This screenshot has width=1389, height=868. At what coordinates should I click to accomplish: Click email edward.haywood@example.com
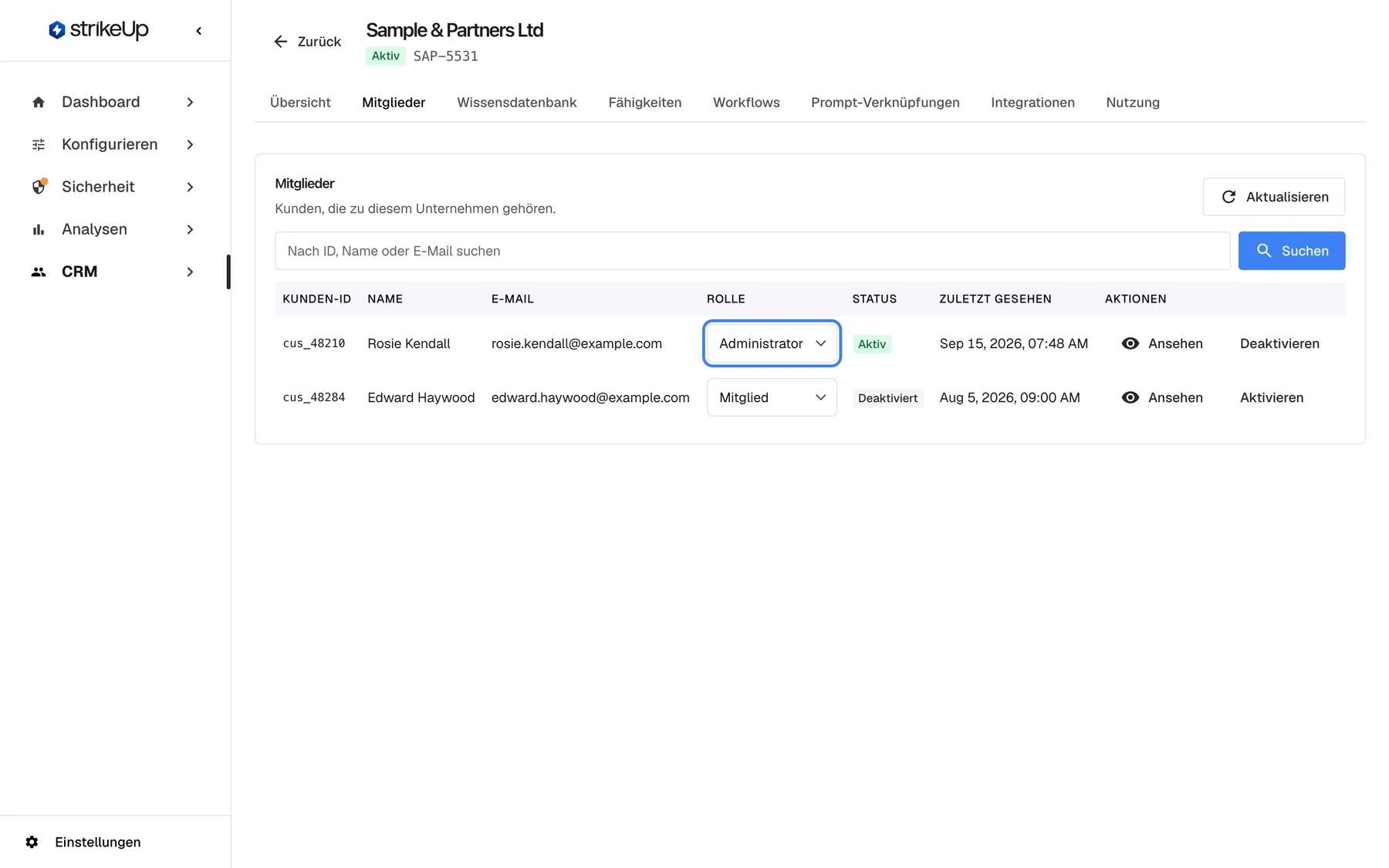590,397
